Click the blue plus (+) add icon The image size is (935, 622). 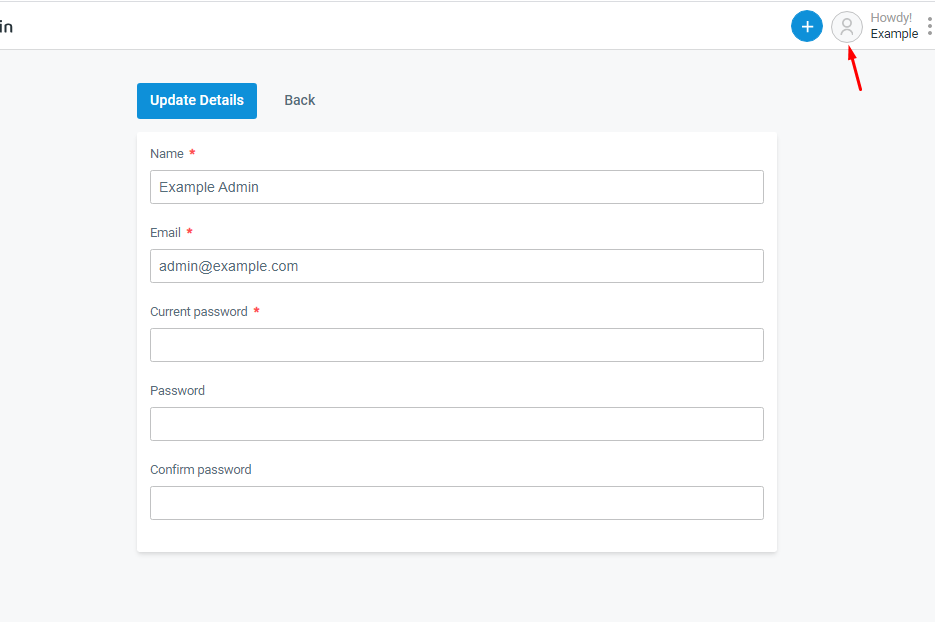(806, 26)
